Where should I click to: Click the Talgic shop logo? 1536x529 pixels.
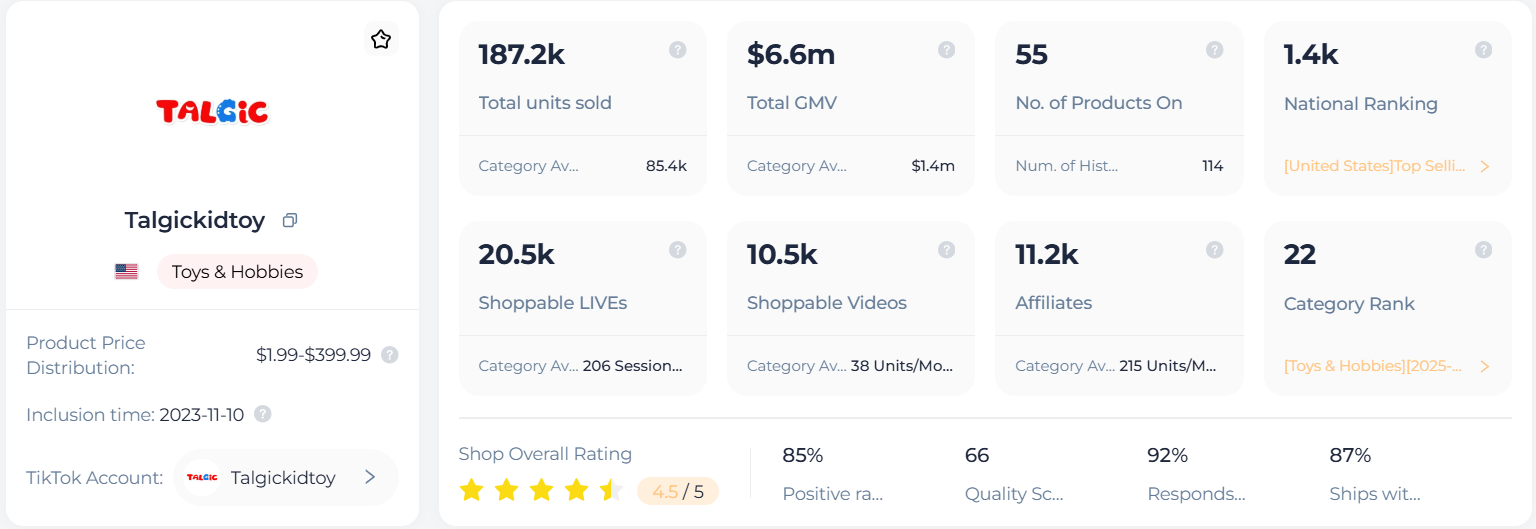[212, 111]
